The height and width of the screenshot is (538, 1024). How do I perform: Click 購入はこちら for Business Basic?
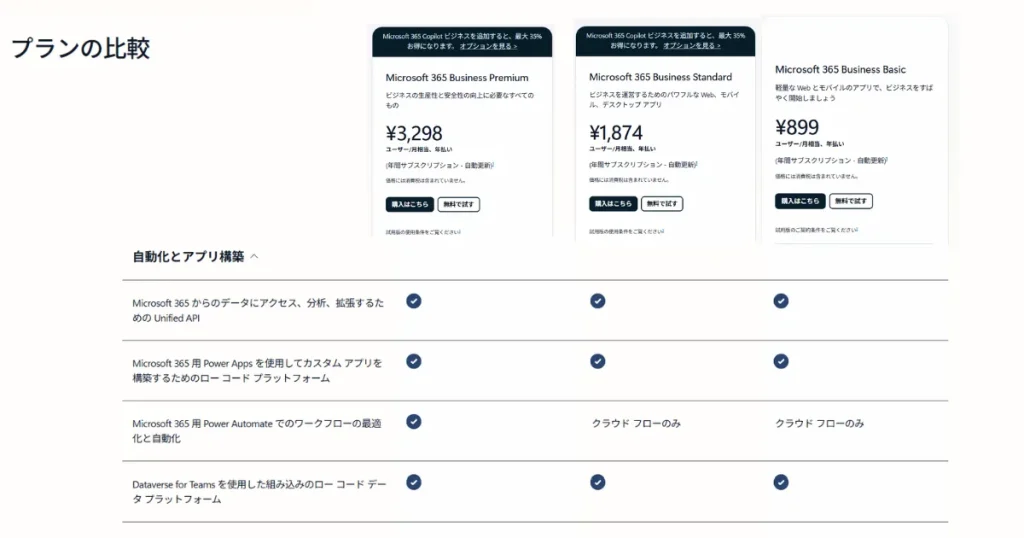[800, 201]
